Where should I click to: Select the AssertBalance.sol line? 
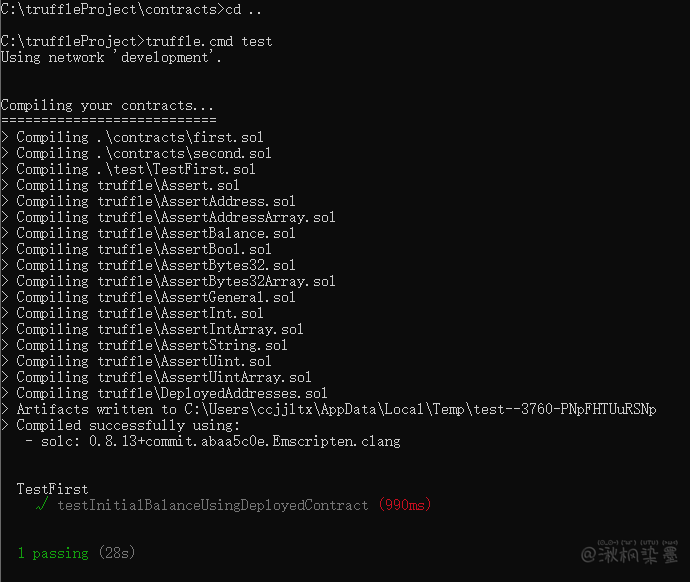[155, 233]
